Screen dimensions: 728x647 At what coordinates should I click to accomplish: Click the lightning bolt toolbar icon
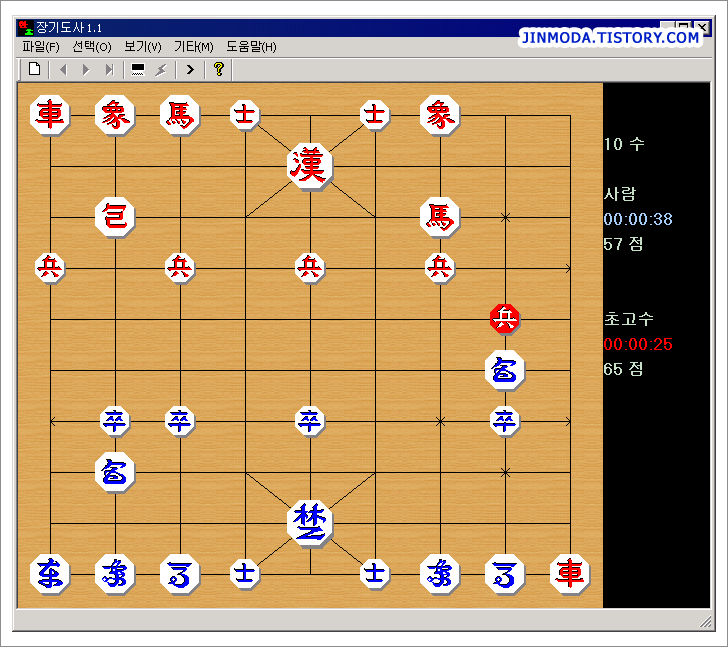[161, 70]
